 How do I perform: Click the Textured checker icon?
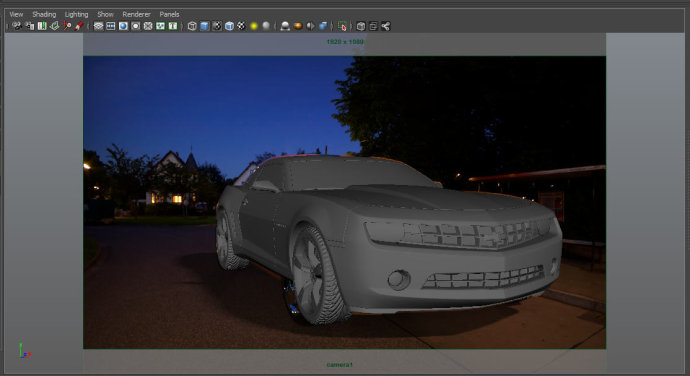pyautogui.click(x=241, y=26)
